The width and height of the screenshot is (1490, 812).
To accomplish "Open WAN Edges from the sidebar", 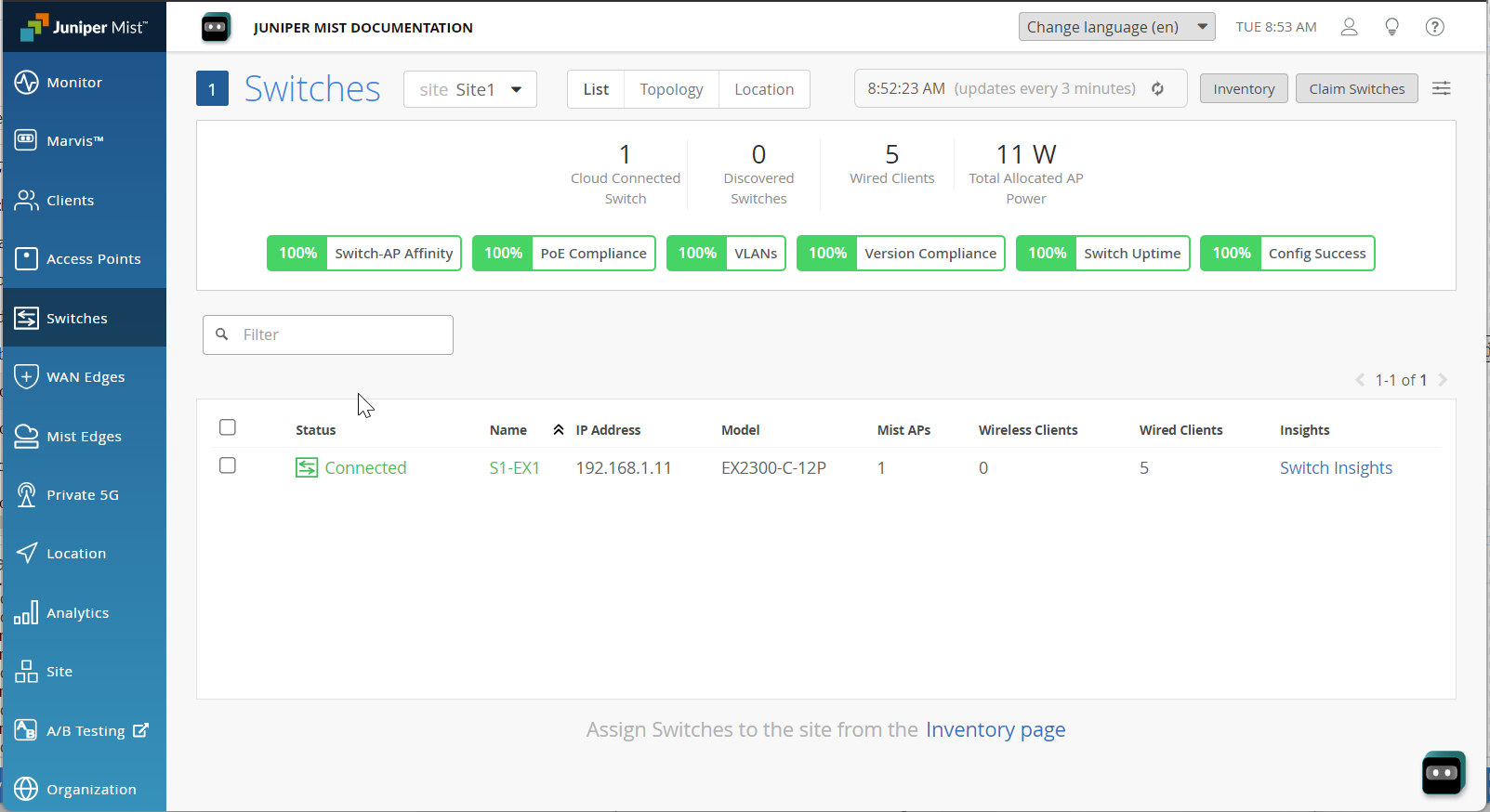I will [x=84, y=377].
